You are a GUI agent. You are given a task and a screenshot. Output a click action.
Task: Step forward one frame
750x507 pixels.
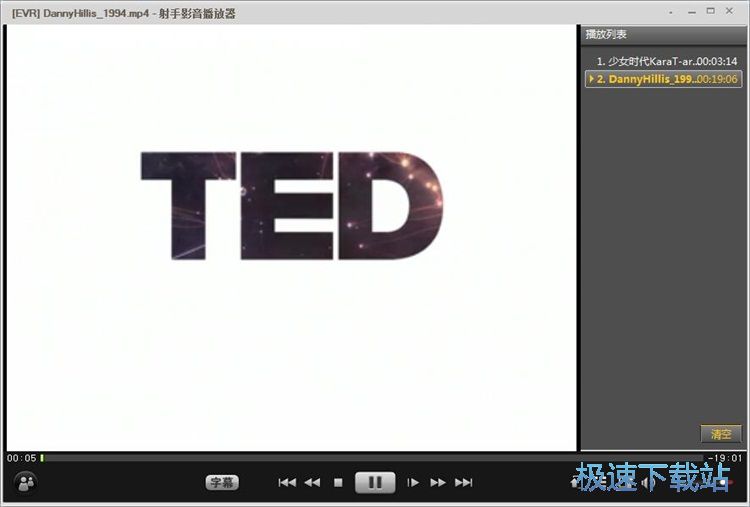[x=413, y=483]
